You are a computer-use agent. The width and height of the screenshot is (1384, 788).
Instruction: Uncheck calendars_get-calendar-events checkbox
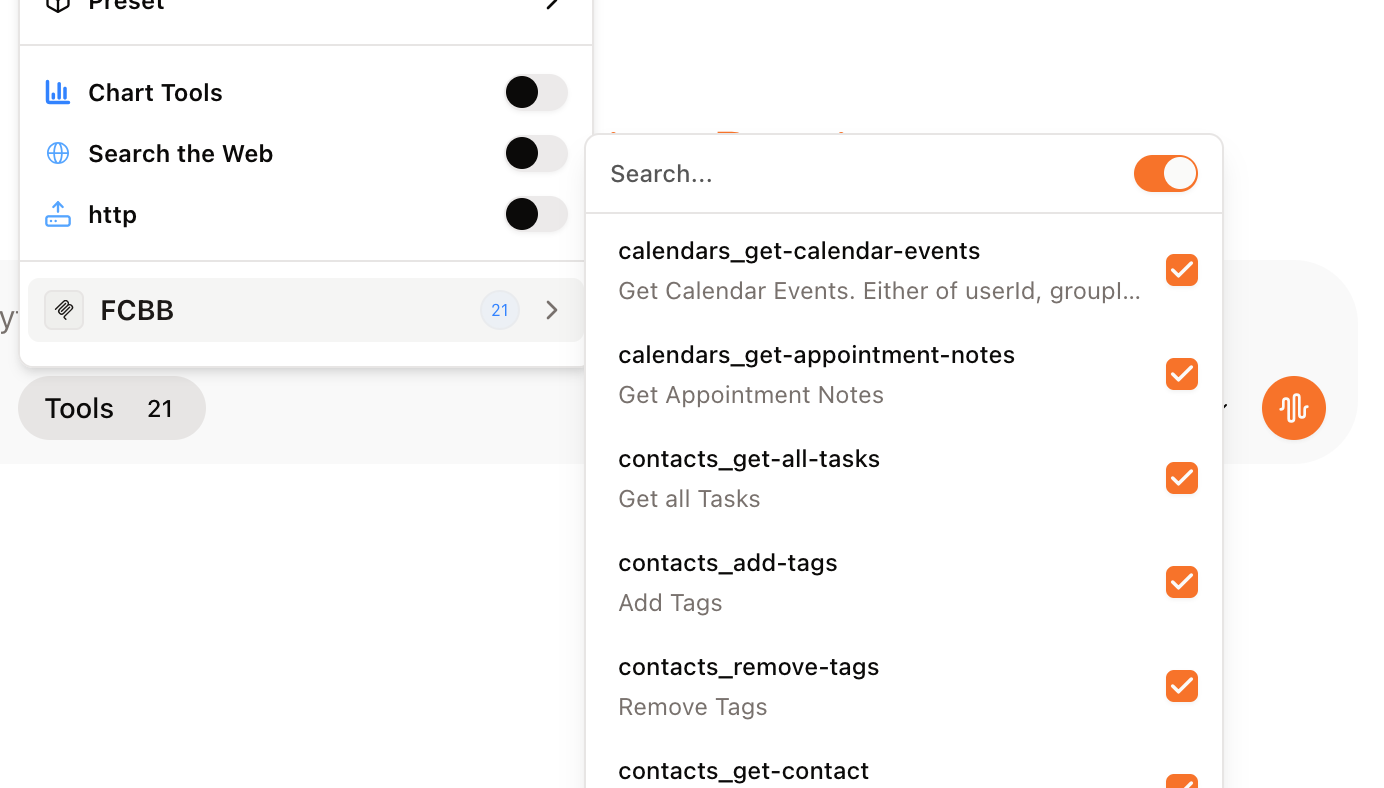pos(1181,270)
